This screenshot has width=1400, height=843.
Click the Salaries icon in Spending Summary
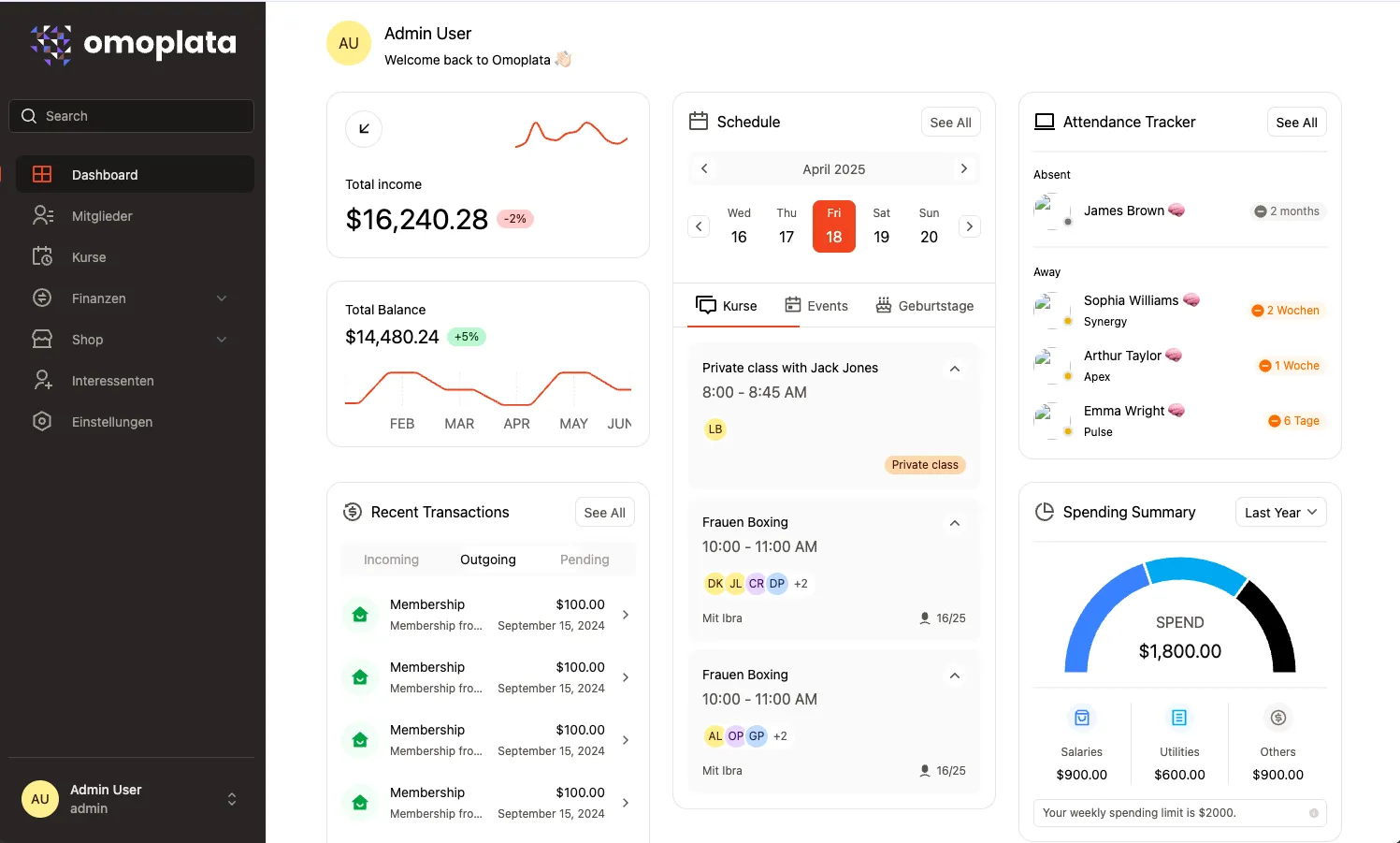click(1081, 717)
